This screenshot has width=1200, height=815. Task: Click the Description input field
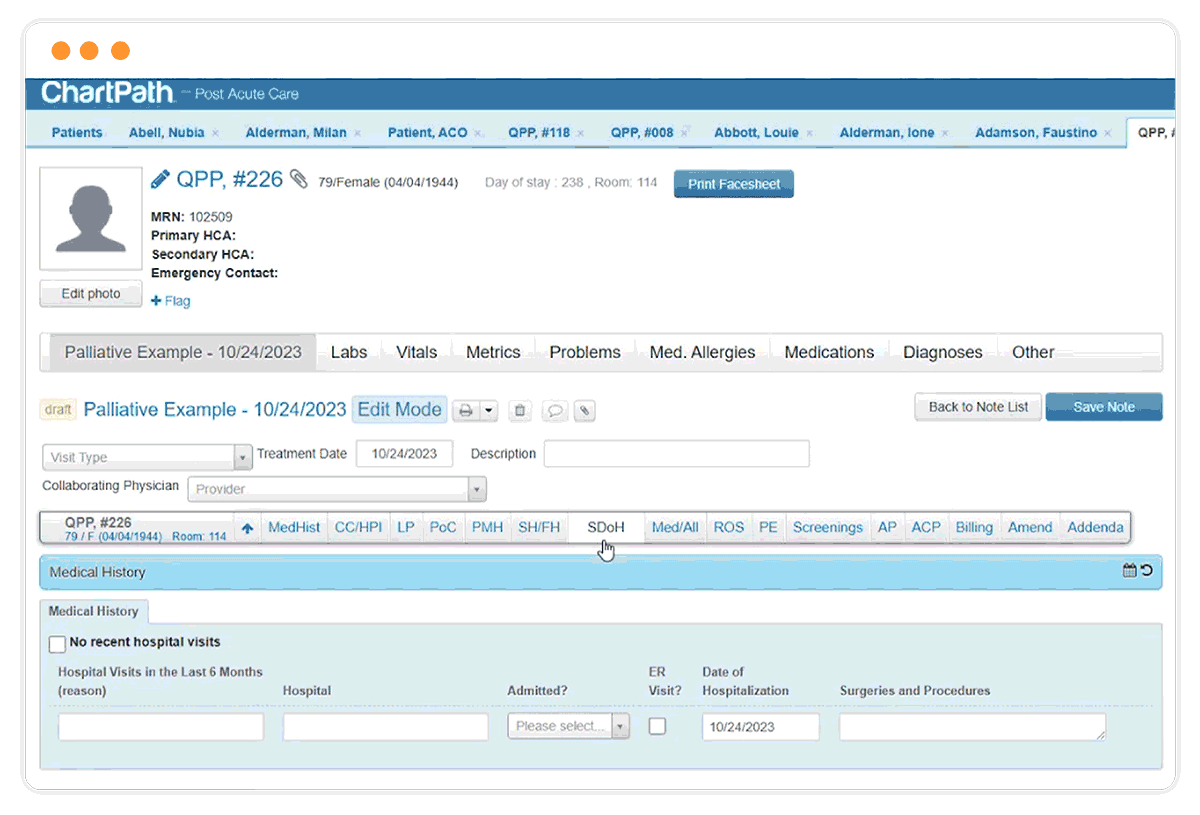pos(676,453)
